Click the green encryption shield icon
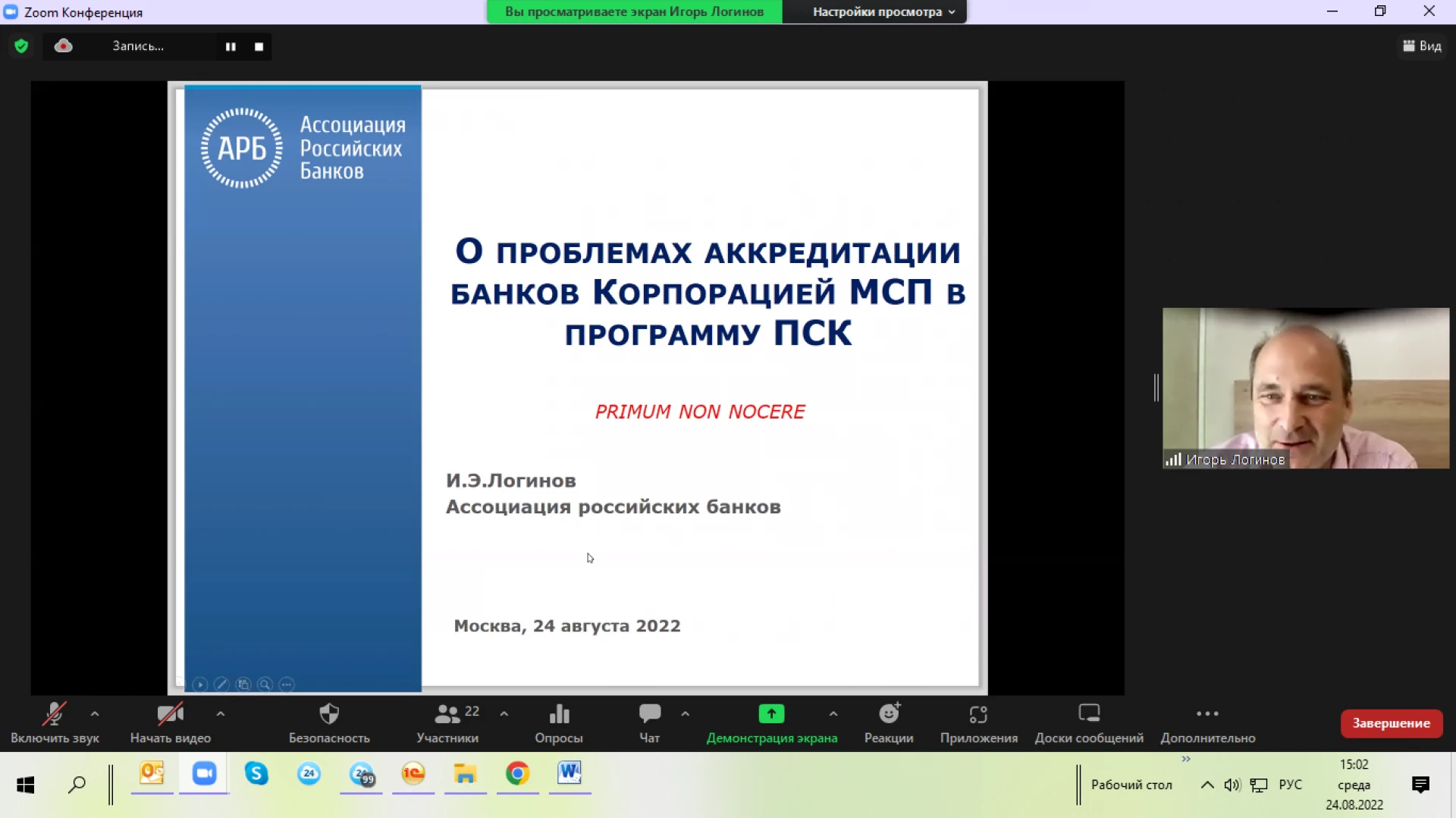Image resolution: width=1456 pixels, height=818 pixels. [21, 46]
